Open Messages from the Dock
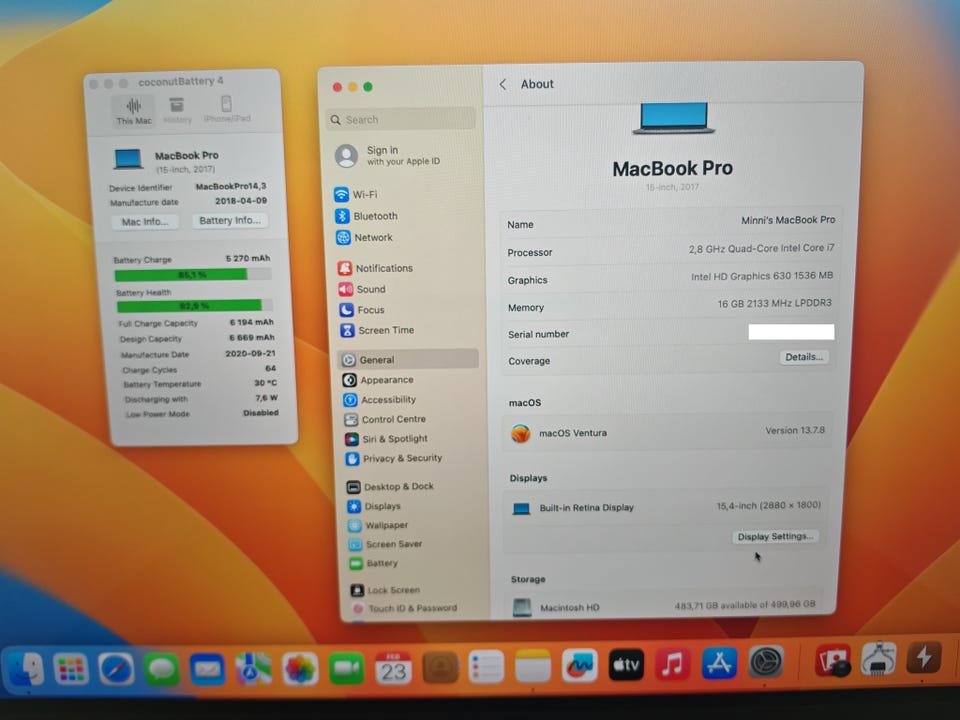Image resolution: width=960 pixels, height=720 pixels. tap(162, 669)
